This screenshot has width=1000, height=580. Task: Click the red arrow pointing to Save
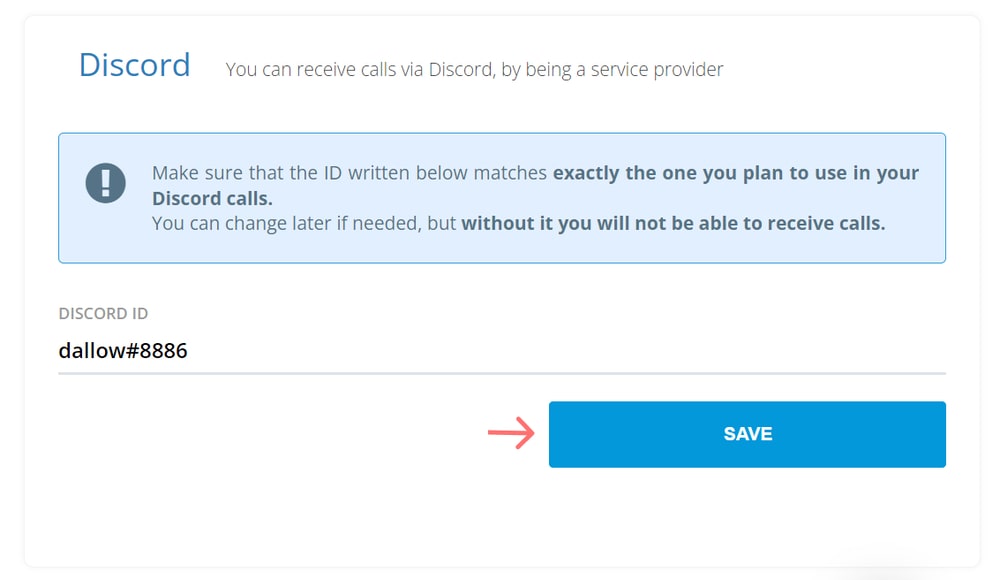point(511,433)
